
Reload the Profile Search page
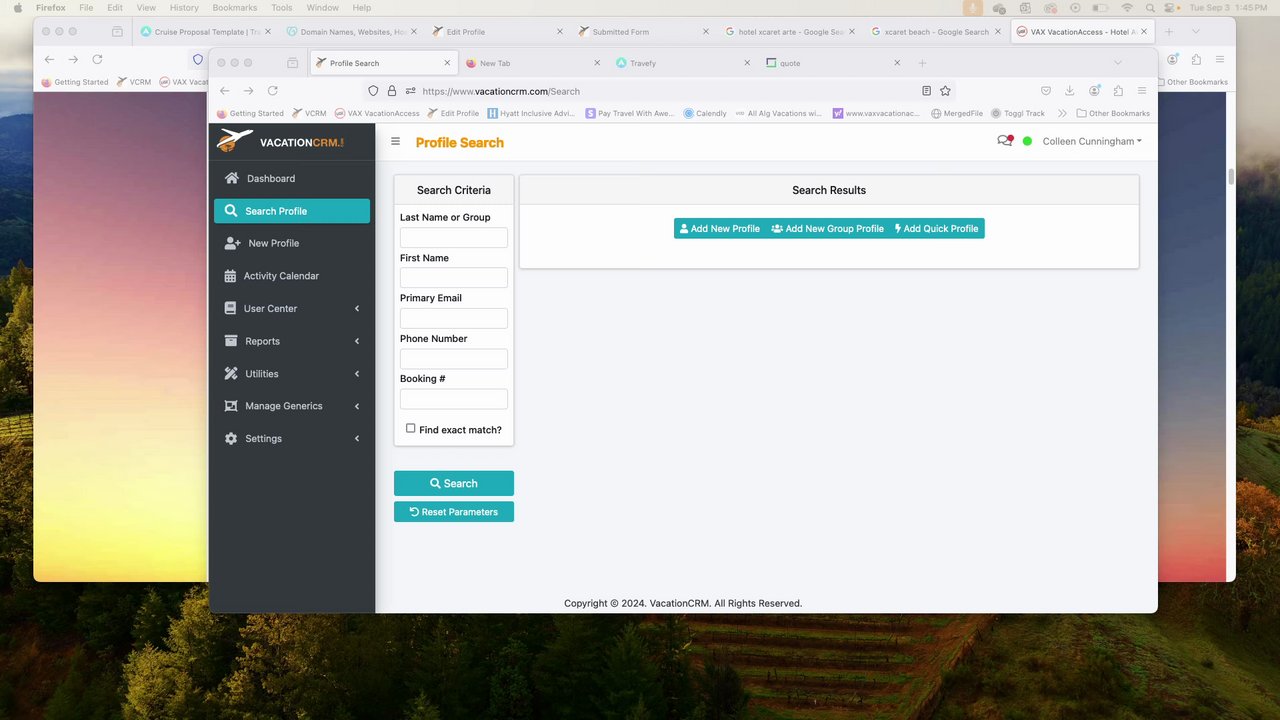(x=272, y=91)
